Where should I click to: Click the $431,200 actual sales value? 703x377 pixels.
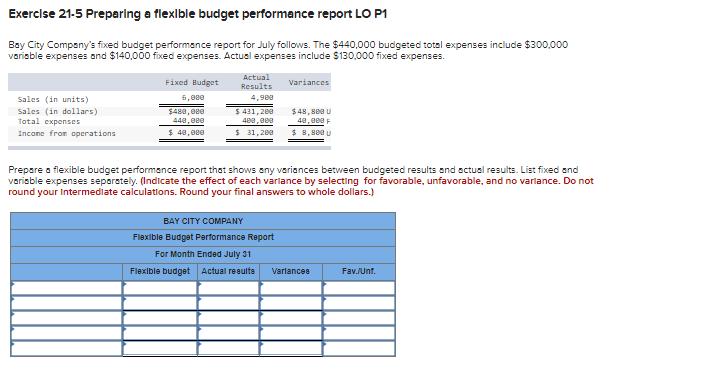pyautogui.click(x=255, y=111)
